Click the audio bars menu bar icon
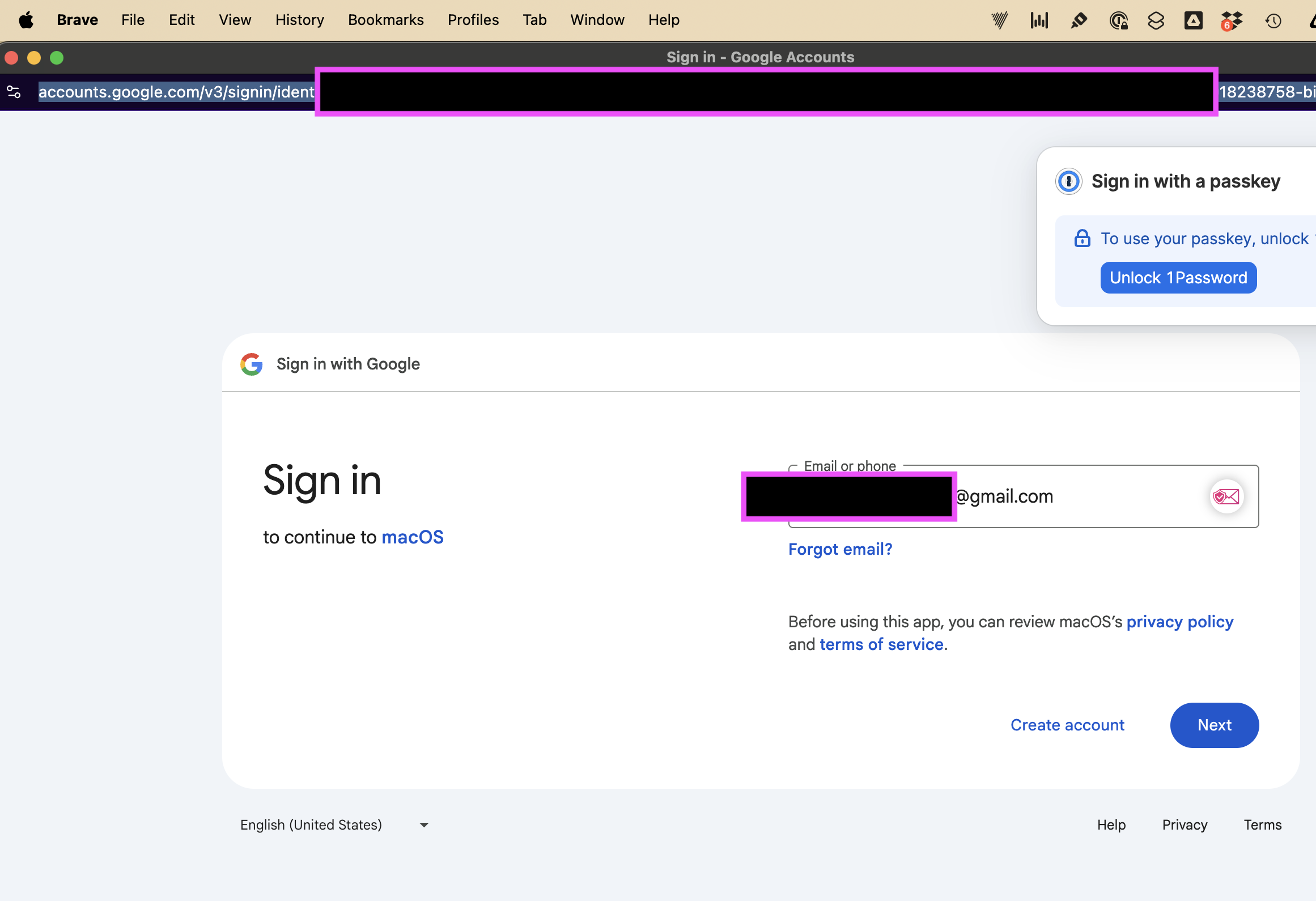Image resolution: width=1316 pixels, height=901 pixels. [x=1039, y=21]
